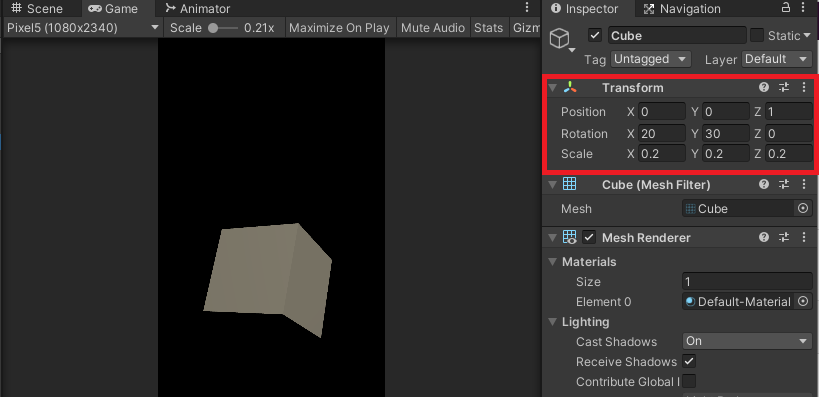Open the Navigation tab
The height and width of the screenshot is (397, 819).
[x=682, y=9]
